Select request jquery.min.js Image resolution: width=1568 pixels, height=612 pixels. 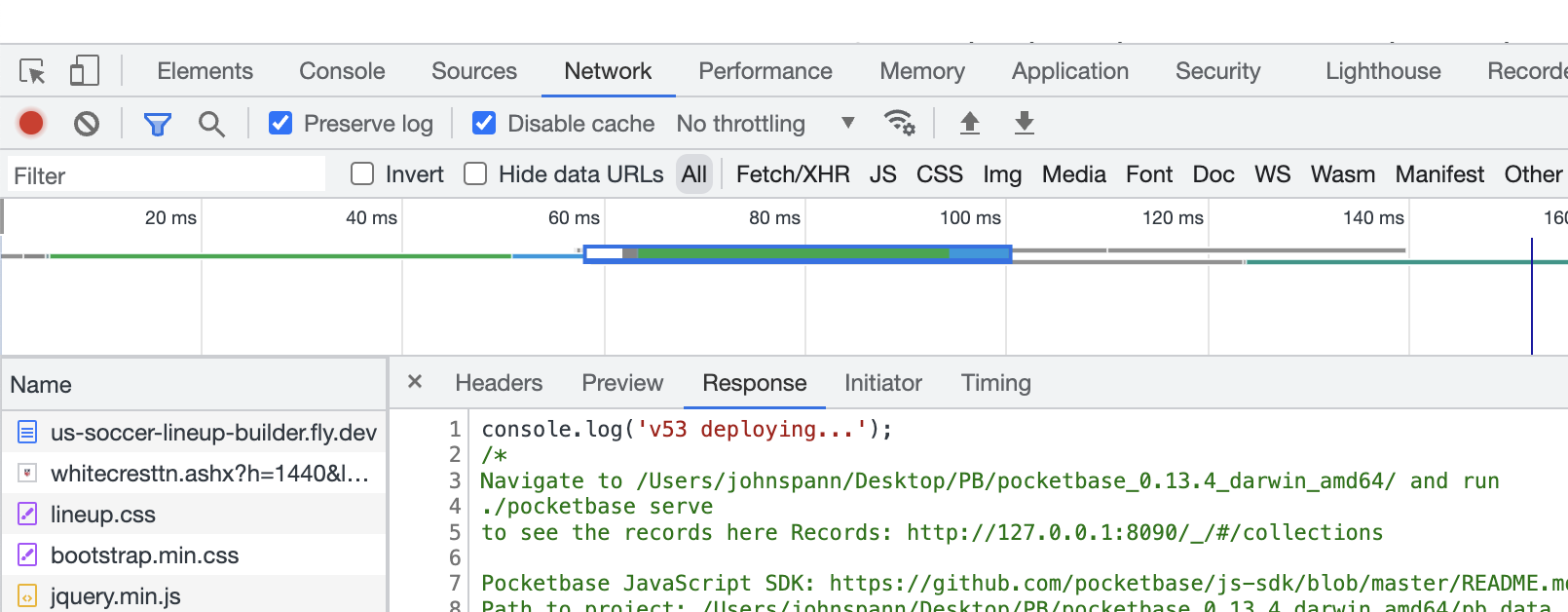tap(194, 595)
